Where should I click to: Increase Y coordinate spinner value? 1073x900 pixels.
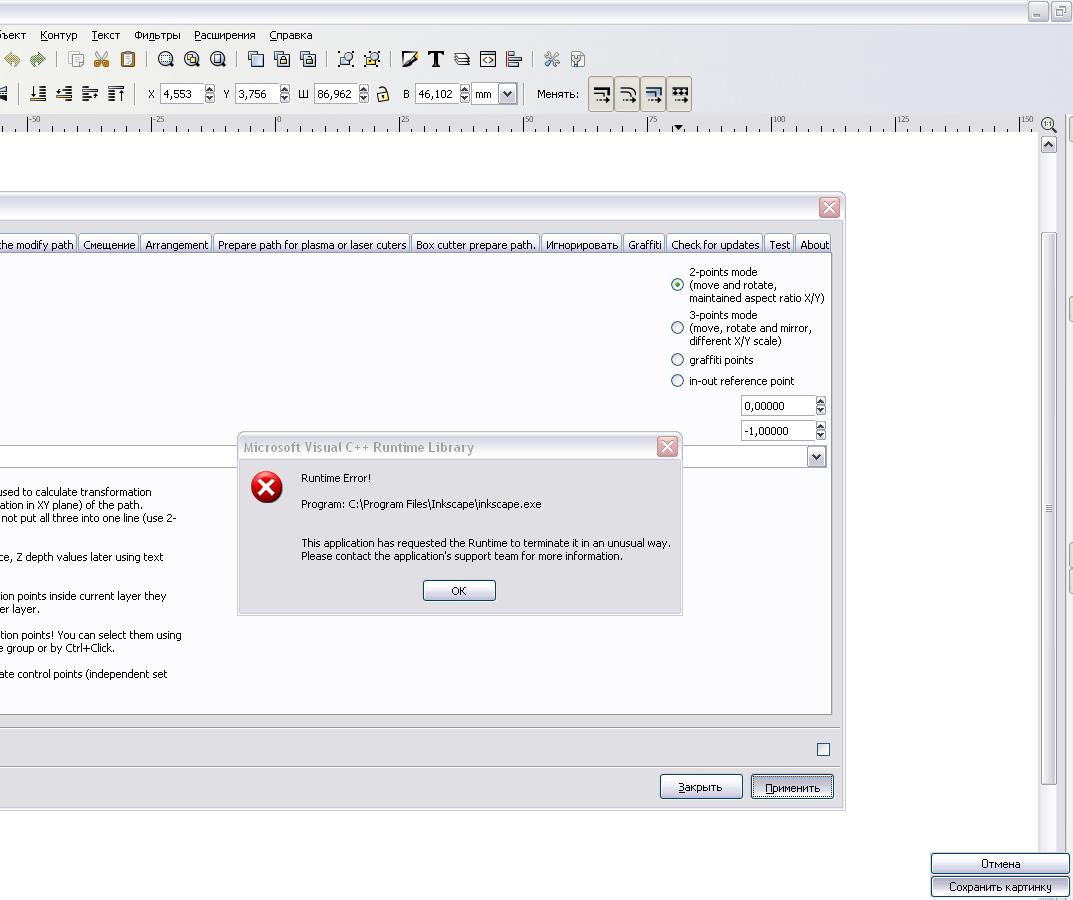click(285, 89)
